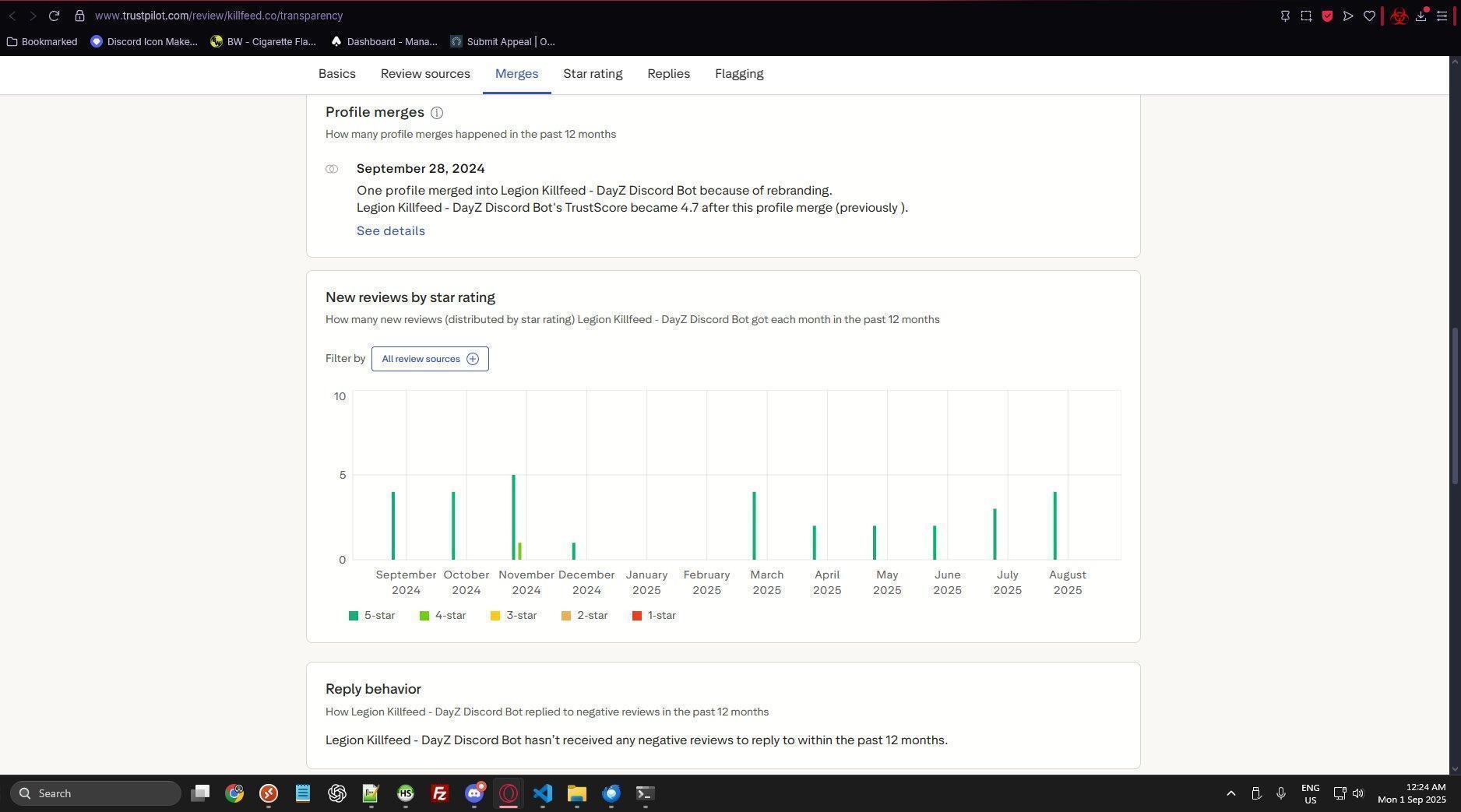Go forward in browser history
1461x812 pixels.
tap(33, 16)
